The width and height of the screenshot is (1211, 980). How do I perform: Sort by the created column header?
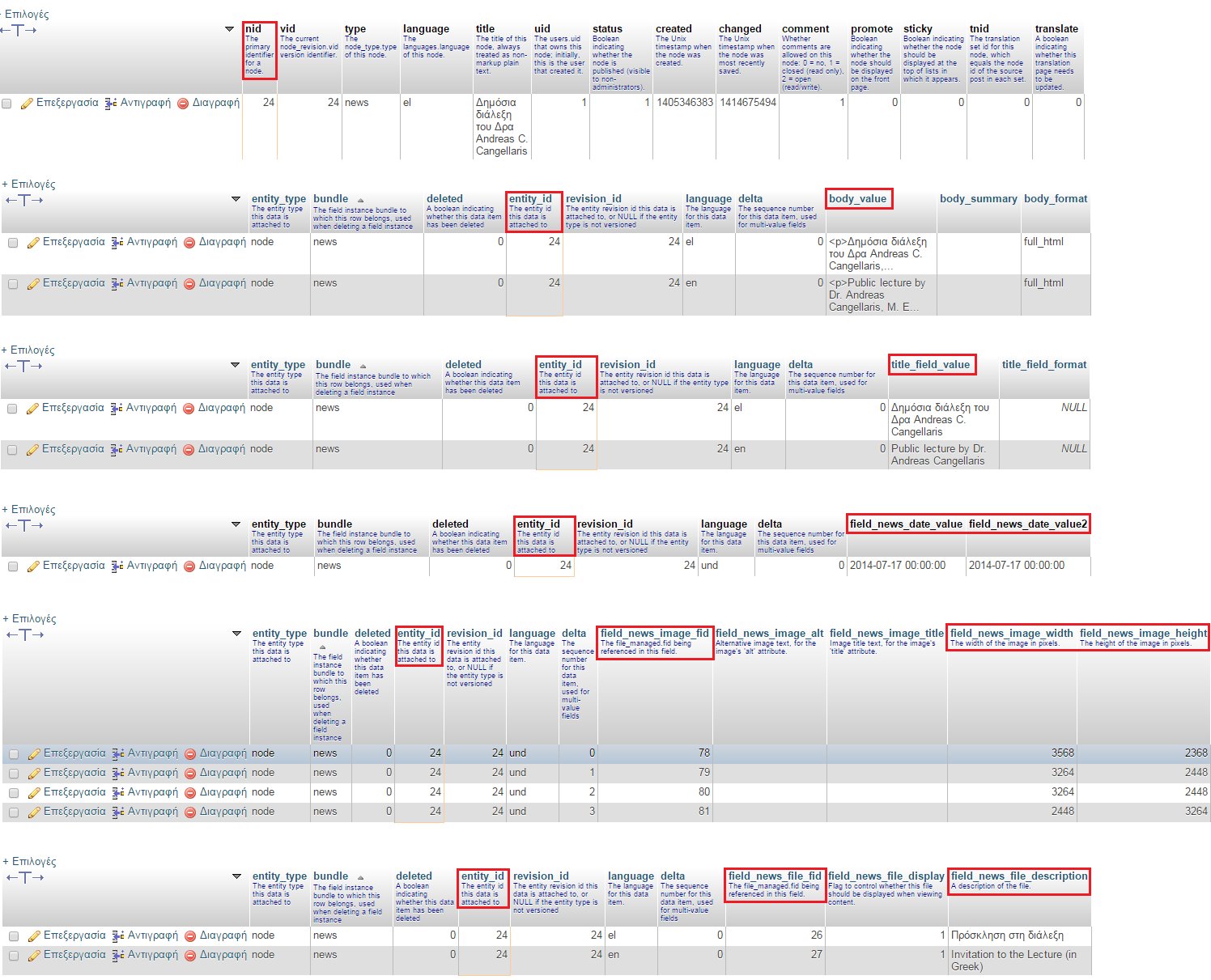point(673,28)
